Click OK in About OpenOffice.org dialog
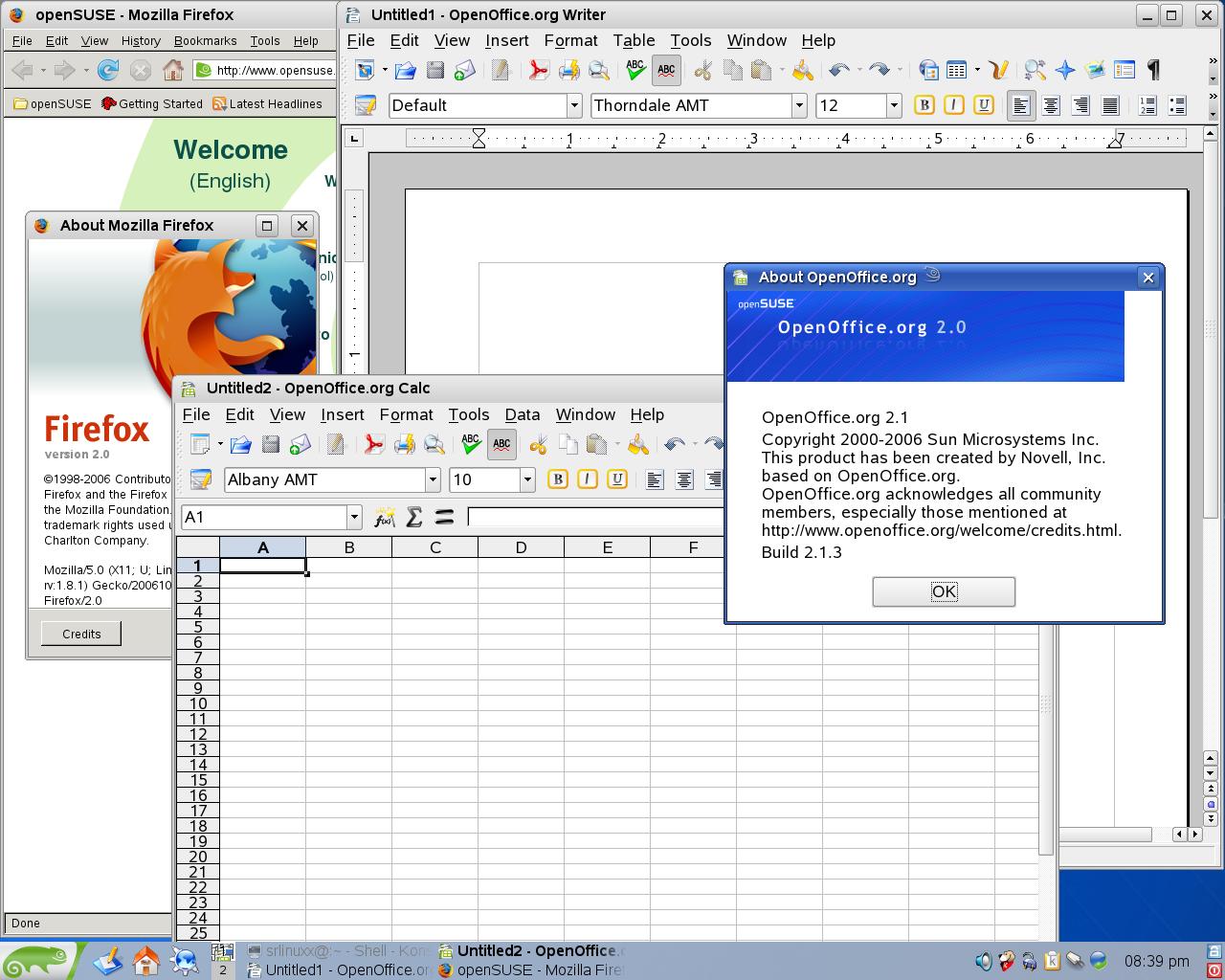Image resolution: width=1225 pixels, height=980 pixels. [944, 591]
